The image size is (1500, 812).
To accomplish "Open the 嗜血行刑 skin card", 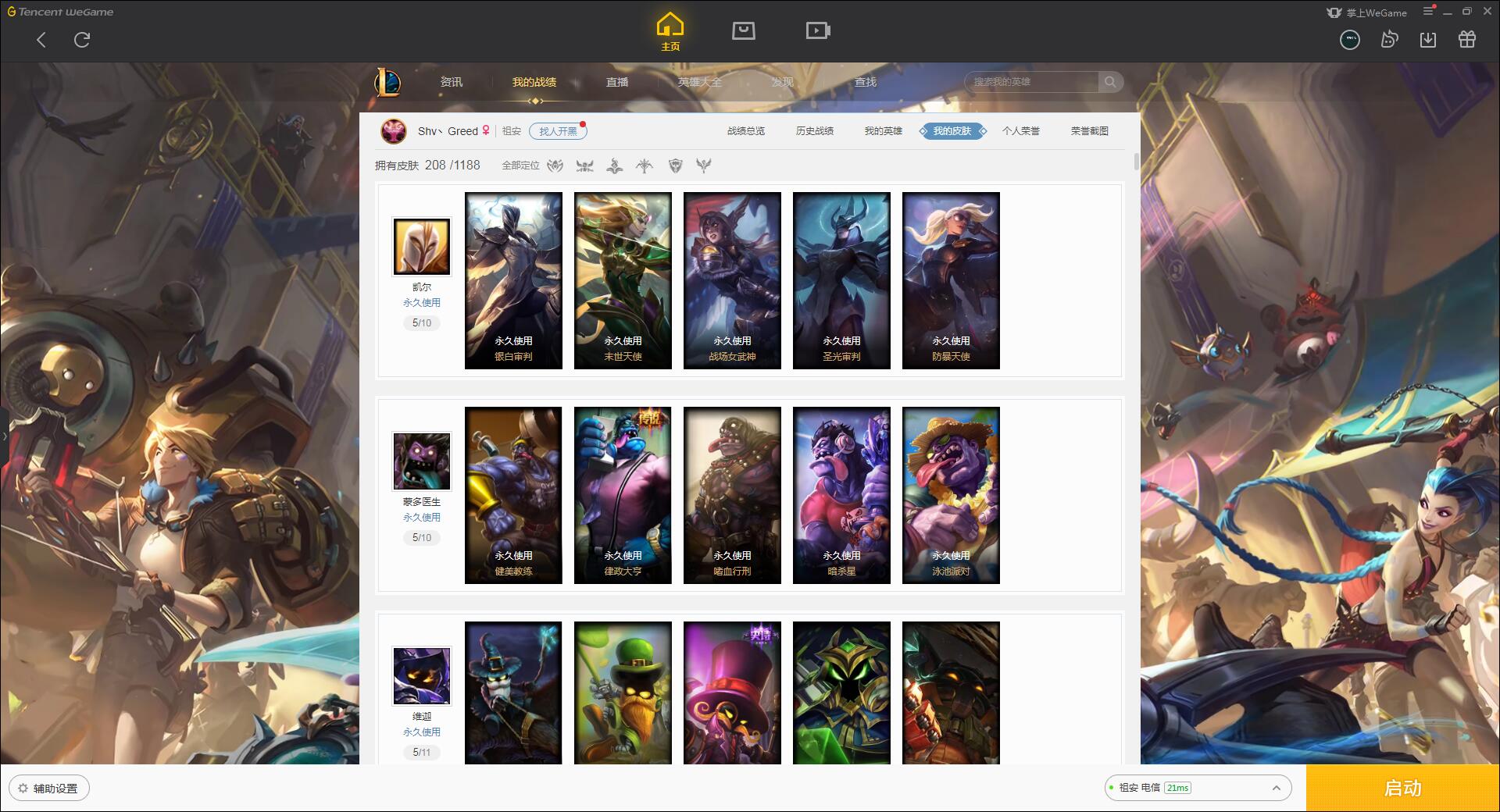I will 732,495.
